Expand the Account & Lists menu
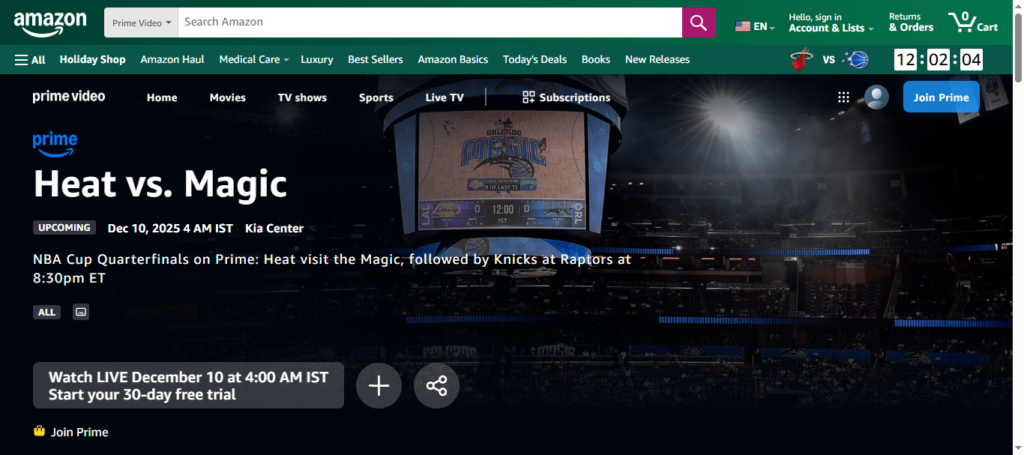 [x=830, y=22]
